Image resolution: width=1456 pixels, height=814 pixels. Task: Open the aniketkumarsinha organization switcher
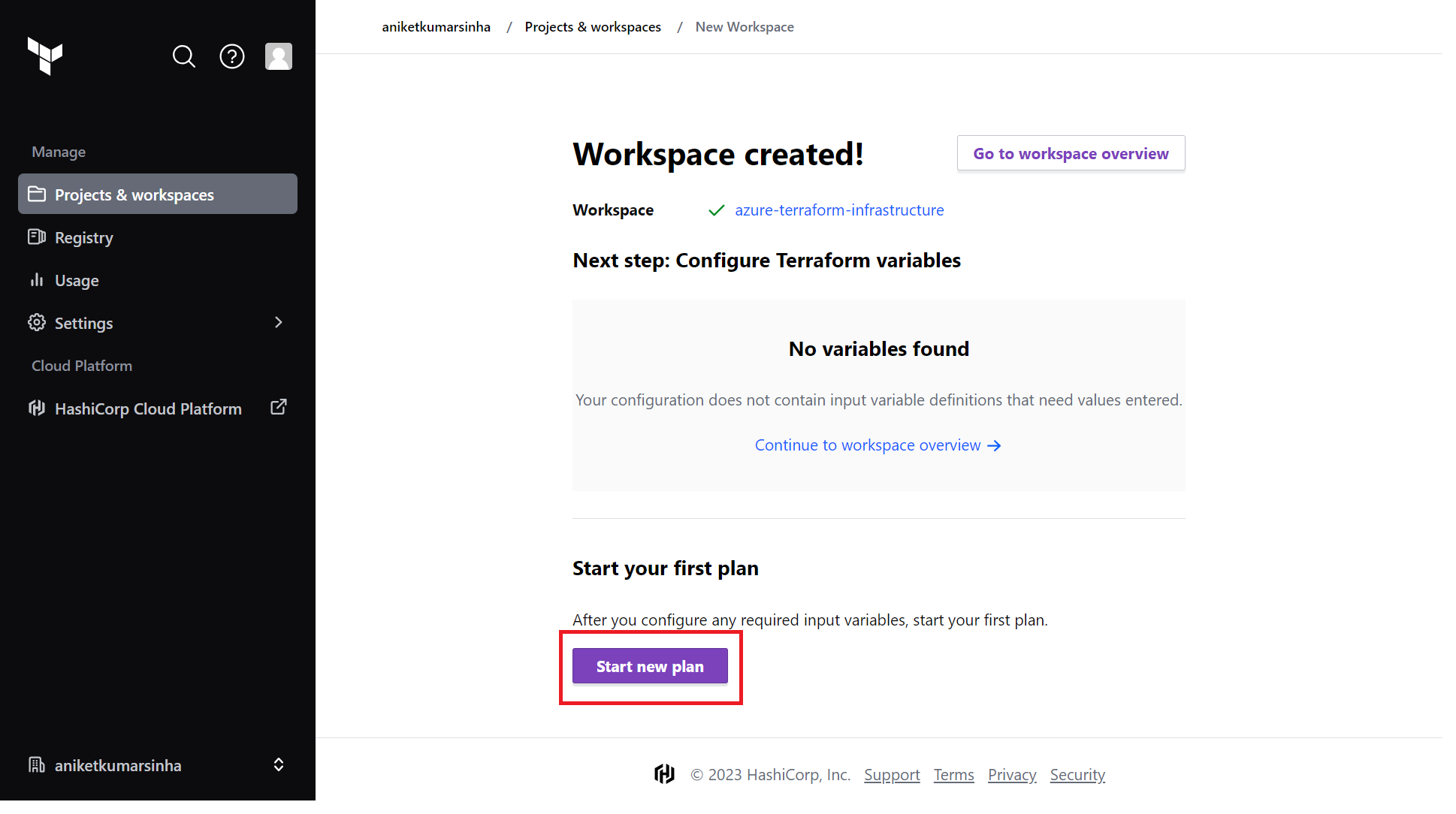[x=158, y=765]
